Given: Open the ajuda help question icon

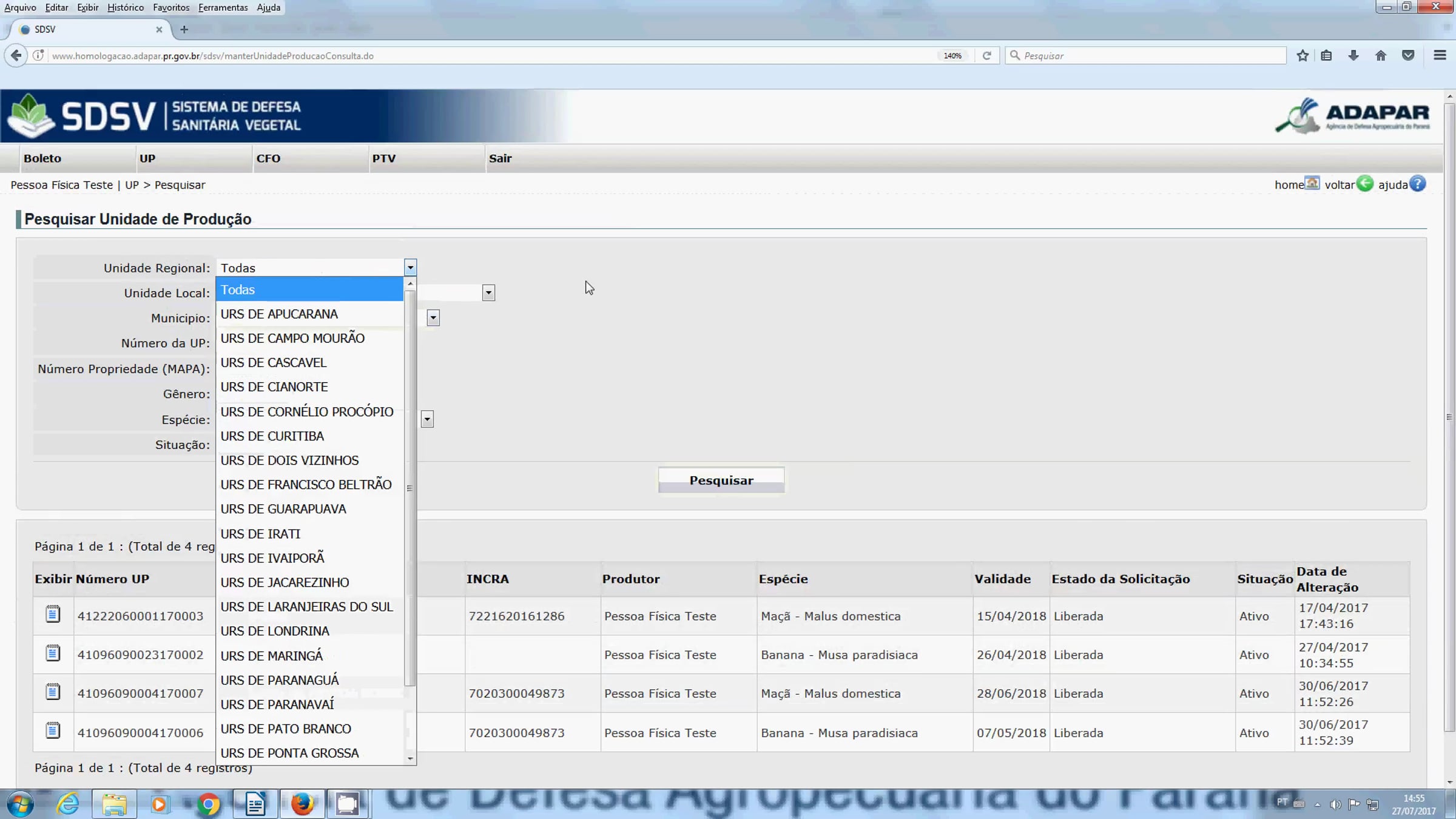Looking at the screenshot, I should (x=1418, y=183).
